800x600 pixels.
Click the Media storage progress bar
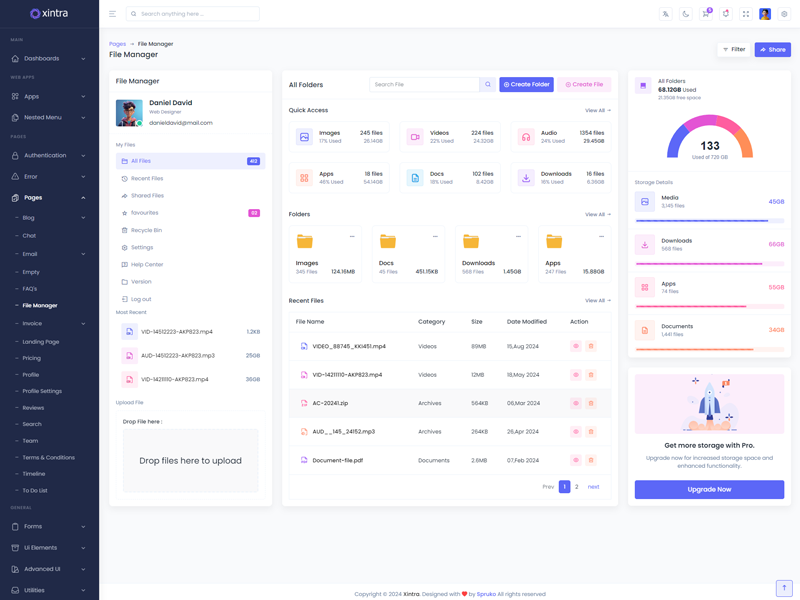pos(709,221)
